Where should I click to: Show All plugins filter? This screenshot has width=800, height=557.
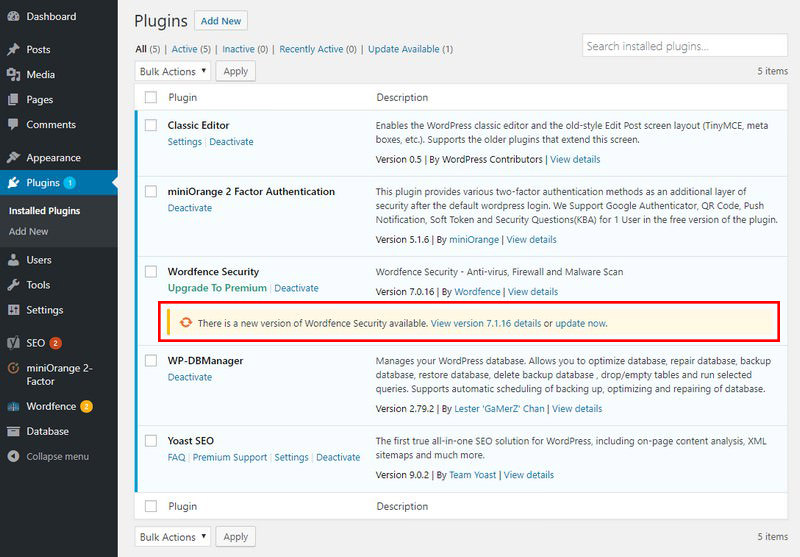pyautogui.click(x=141, y=49)
